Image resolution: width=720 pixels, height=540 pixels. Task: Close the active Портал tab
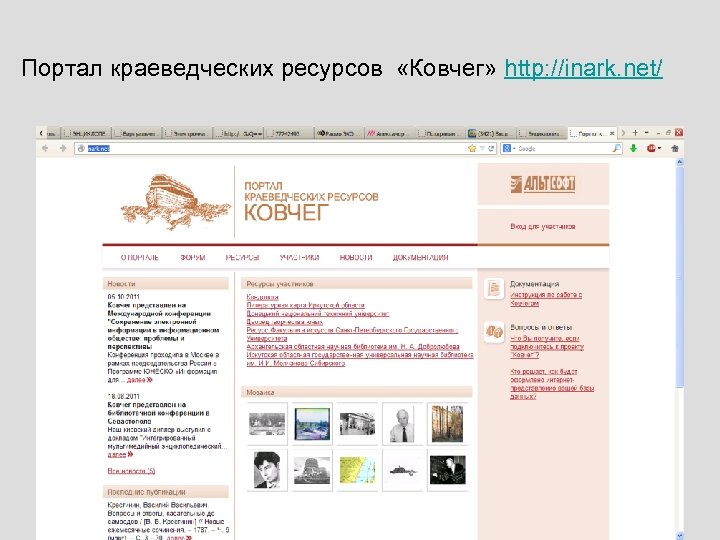pos(612,133)
